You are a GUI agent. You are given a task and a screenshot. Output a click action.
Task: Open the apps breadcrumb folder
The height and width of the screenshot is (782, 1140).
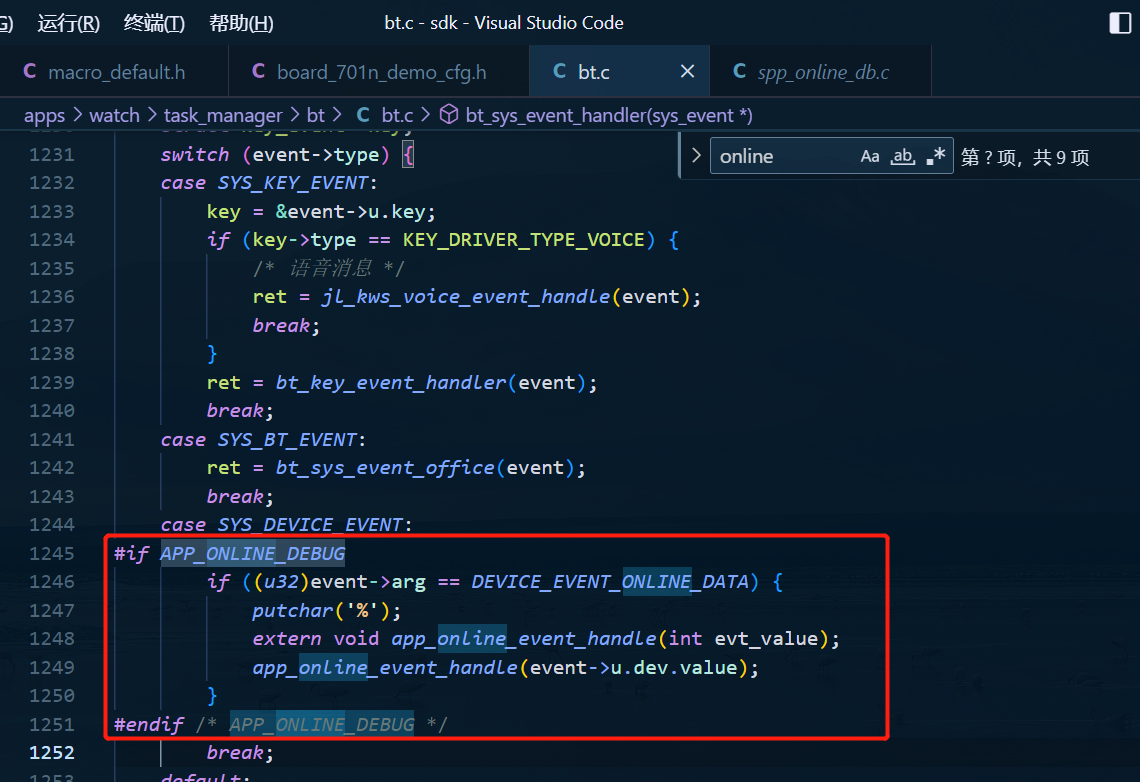(44, 116)
